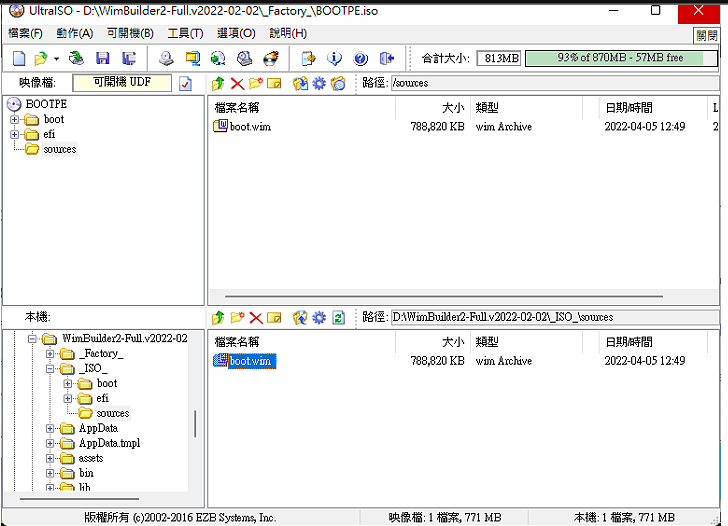Expand boot folder under BOOTPE image tree
Viewport: 728px width, 526px height.
(x=14, y=120)
